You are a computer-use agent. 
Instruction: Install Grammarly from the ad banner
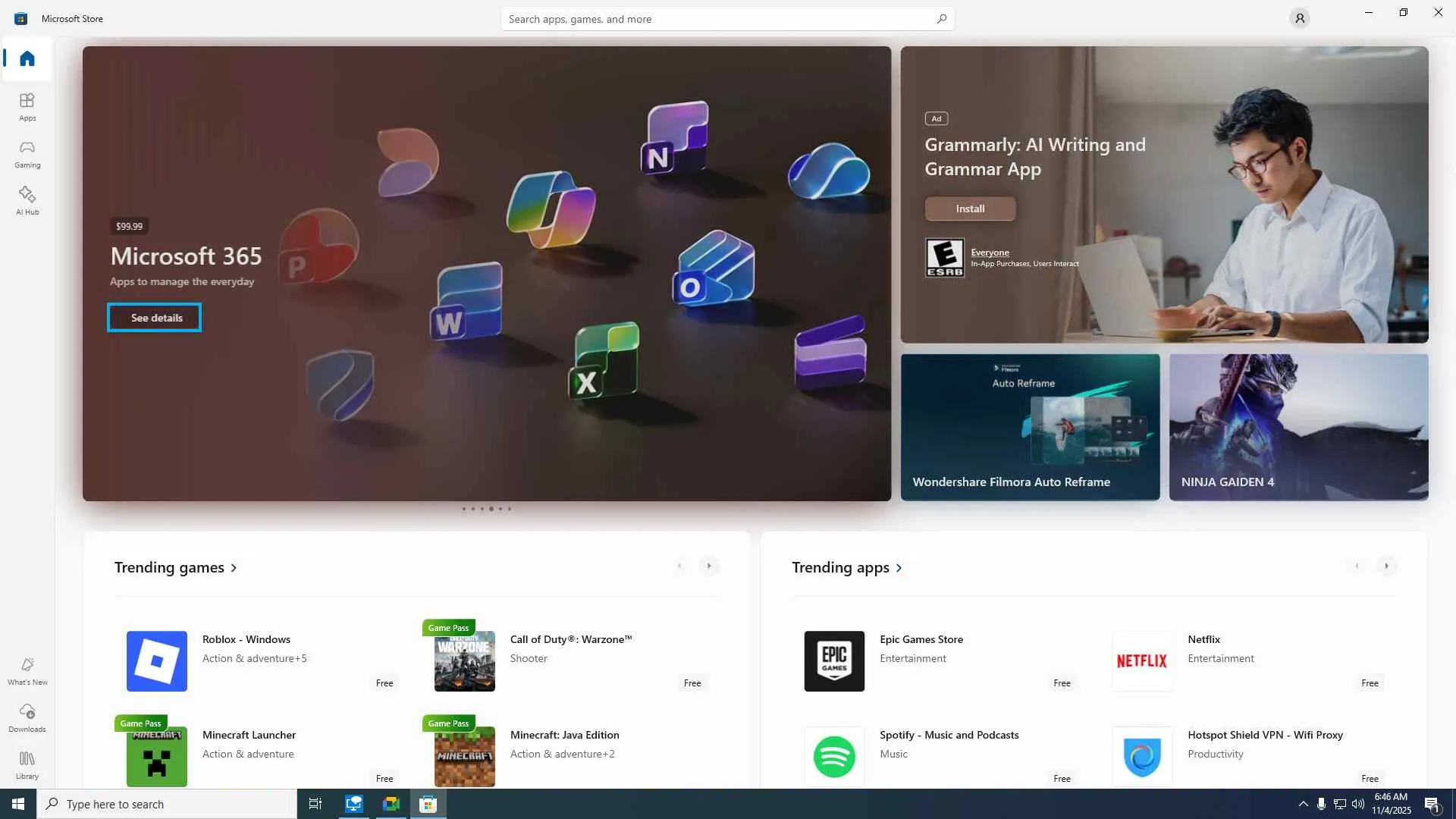[970, 209]
